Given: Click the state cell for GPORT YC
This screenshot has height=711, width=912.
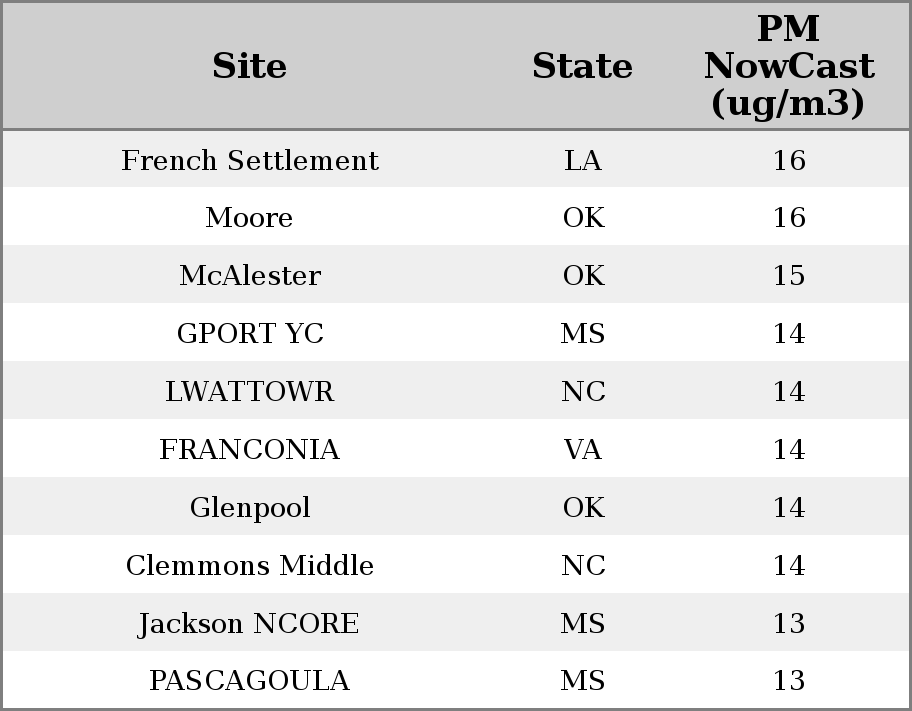Looking at the screenshot, I should [x=583, y=334].
